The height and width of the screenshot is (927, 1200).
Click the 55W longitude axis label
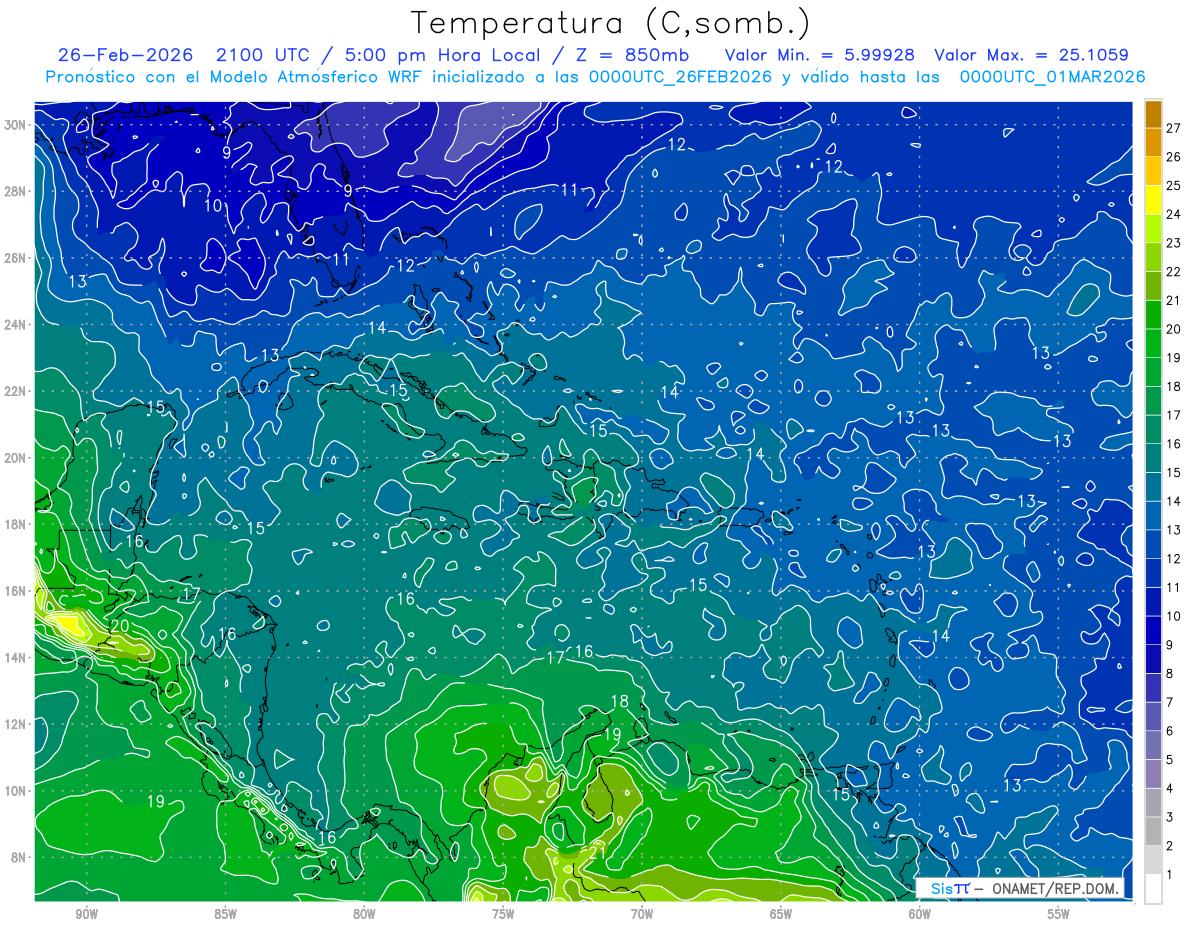point(1059,914)
